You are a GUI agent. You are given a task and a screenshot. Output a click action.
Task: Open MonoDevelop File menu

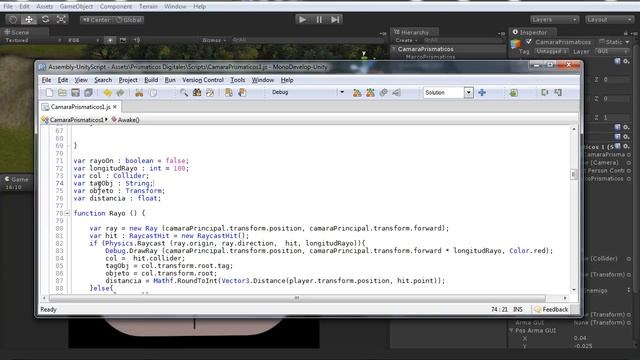pyautogui.click(x=47, y=80)
